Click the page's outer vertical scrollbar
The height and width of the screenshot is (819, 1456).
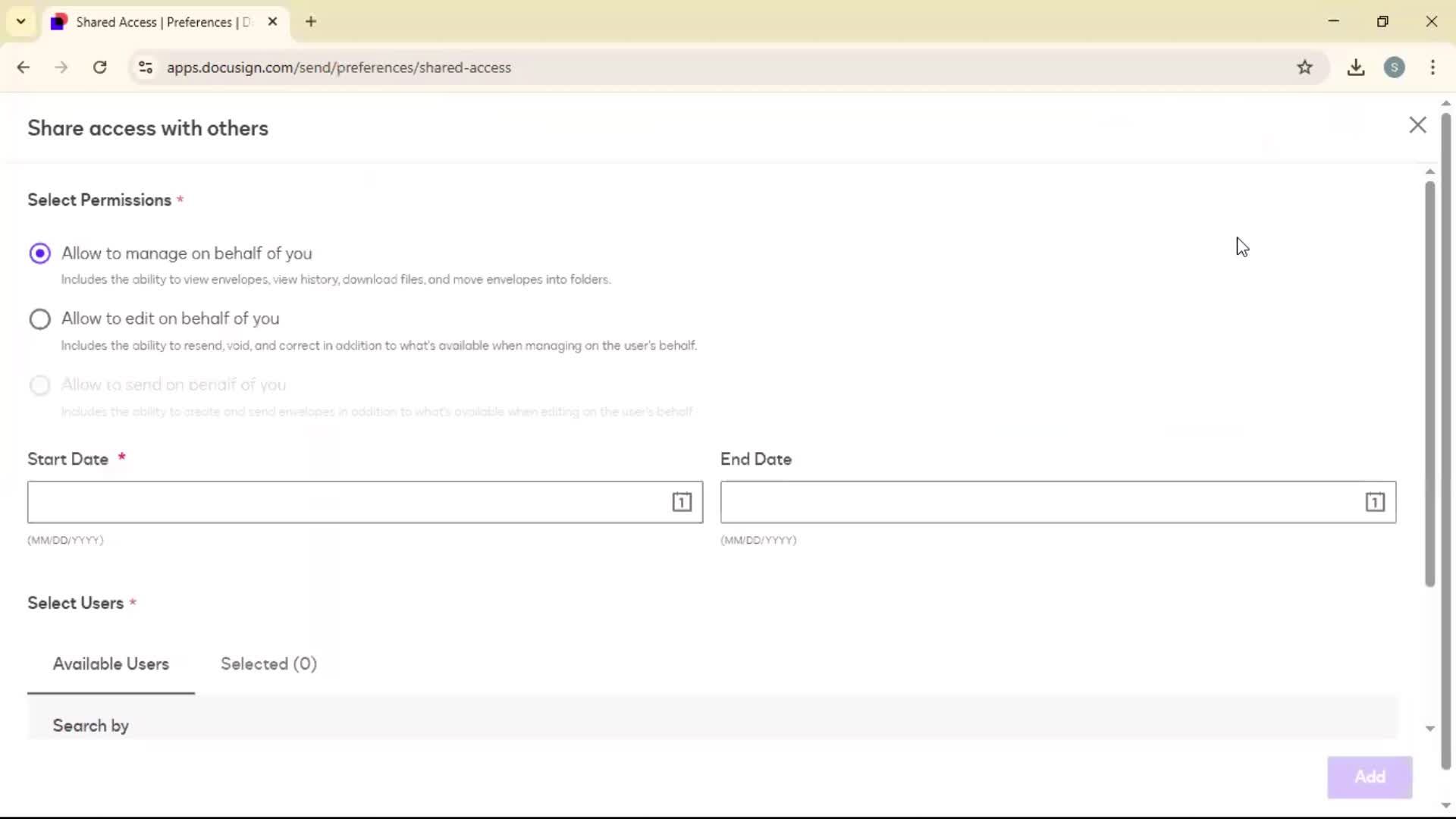click(1445, 440)
